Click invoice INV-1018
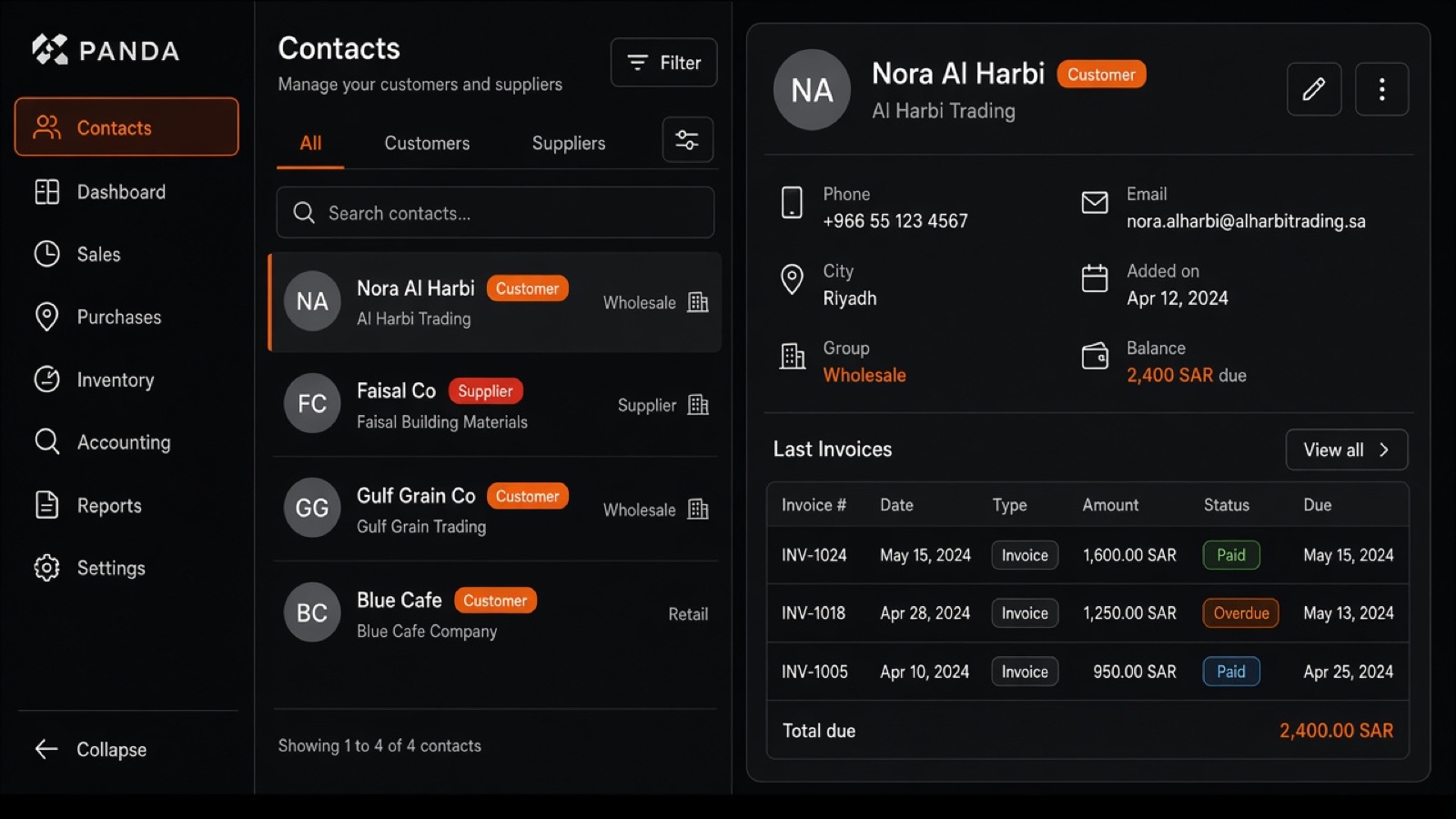 coord(814,613)
